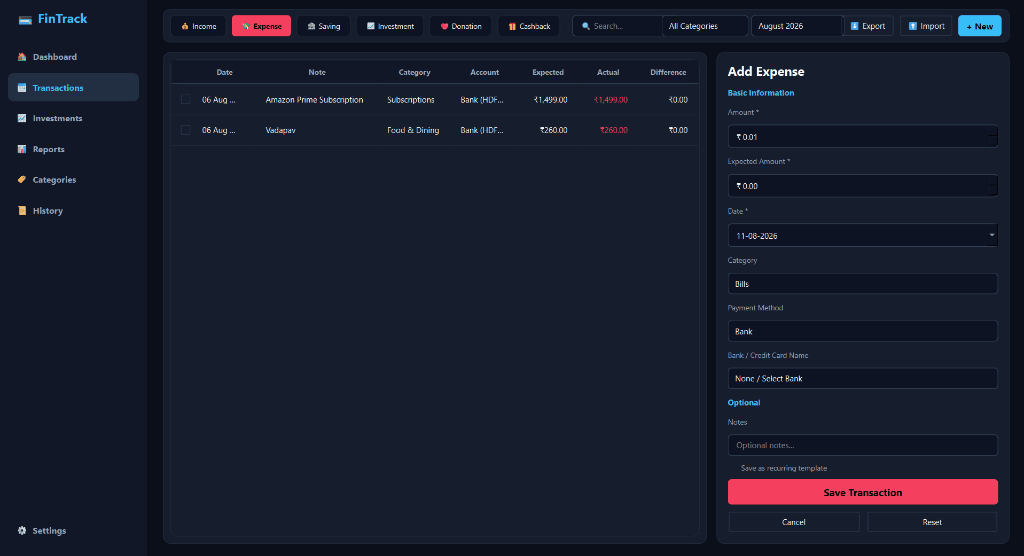1024x556 pixels.
Task: Switch to the Donation tab
Action: pos(460,26)
